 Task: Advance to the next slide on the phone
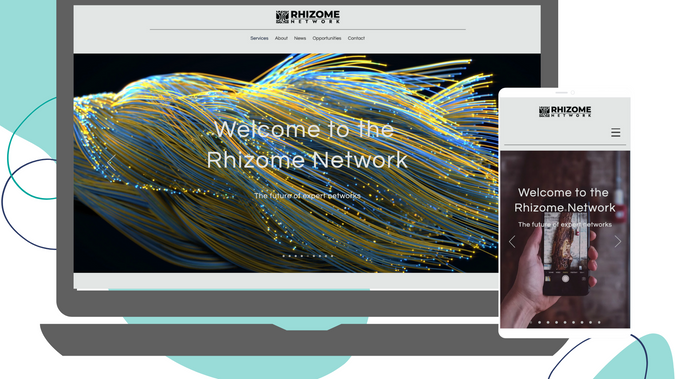(x=618, y=242)
